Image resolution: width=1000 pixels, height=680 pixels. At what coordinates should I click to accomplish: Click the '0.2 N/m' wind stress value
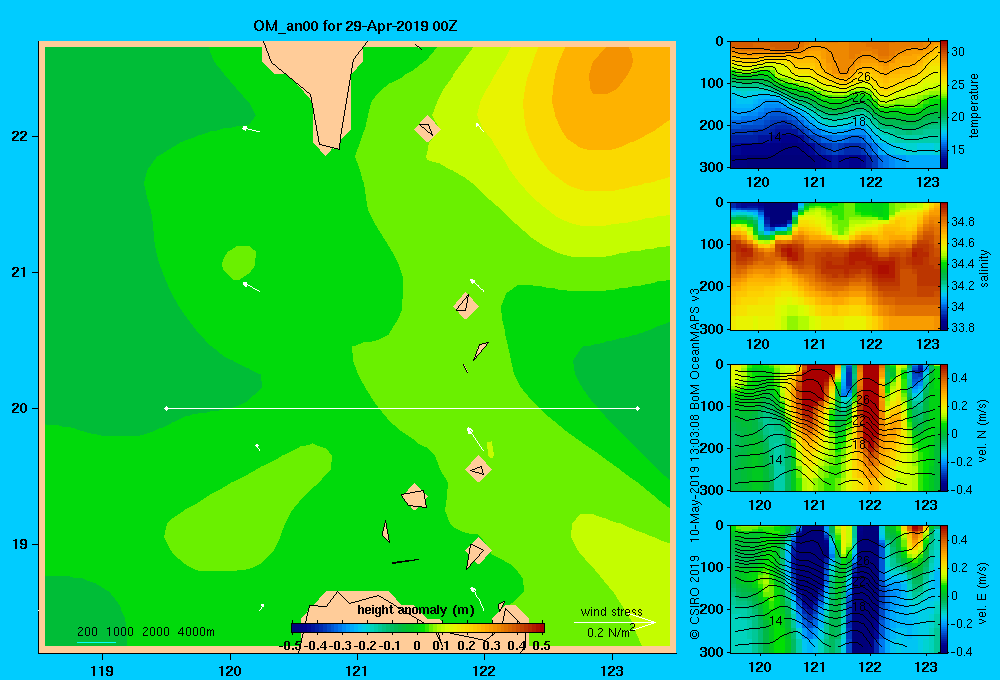[x=610, y=632]
